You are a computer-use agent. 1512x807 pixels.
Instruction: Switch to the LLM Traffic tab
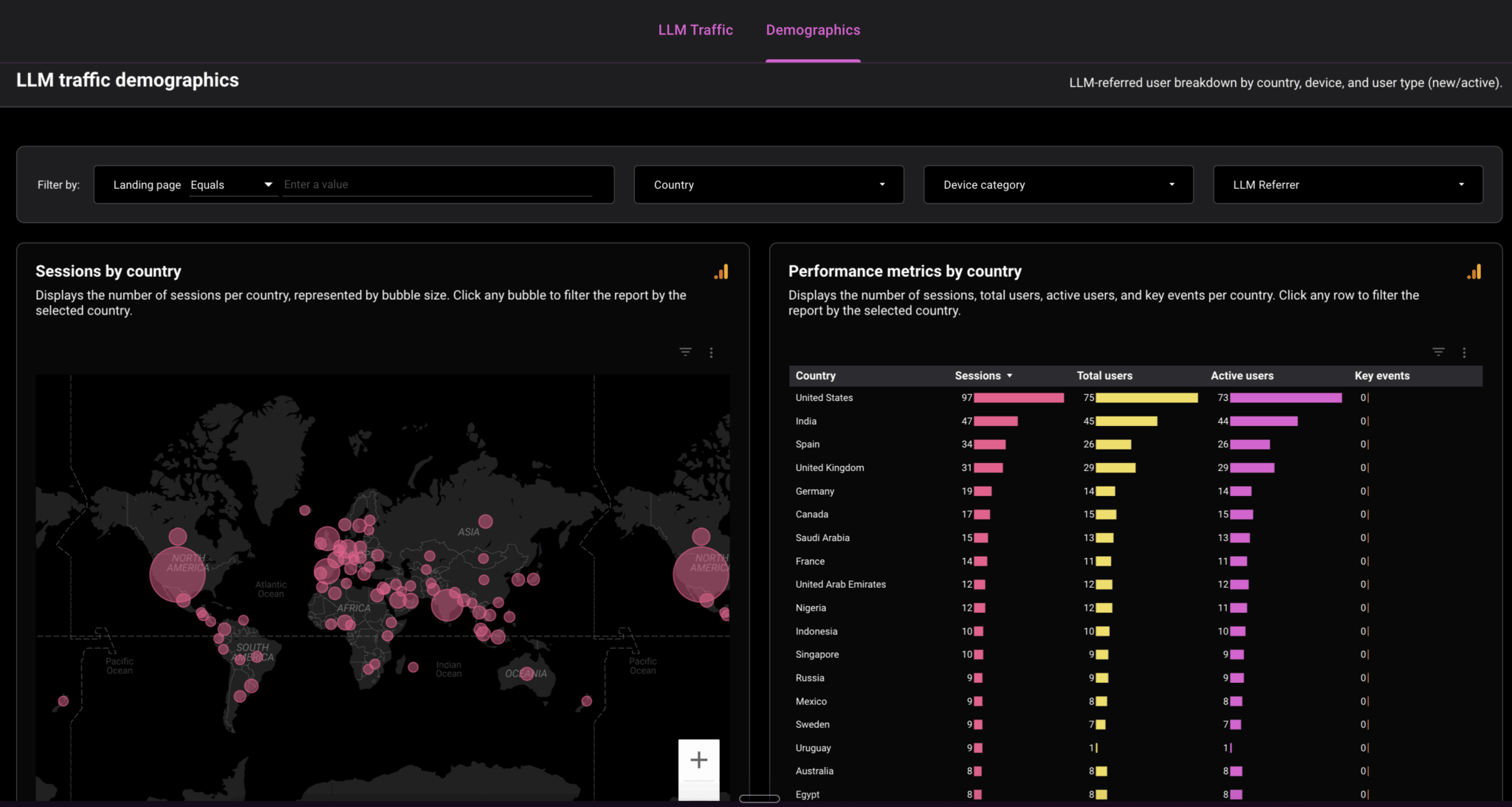(695, 30)
